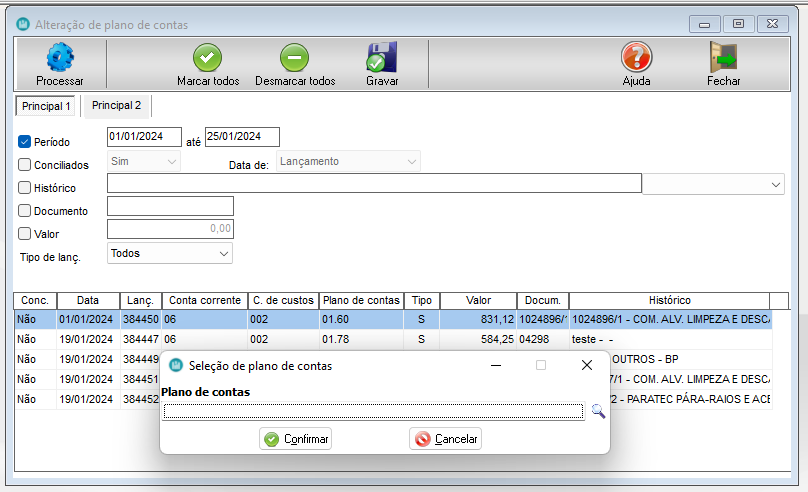Enable the Valor checkbox
This screenshot has width=808, height=492.
25,234
